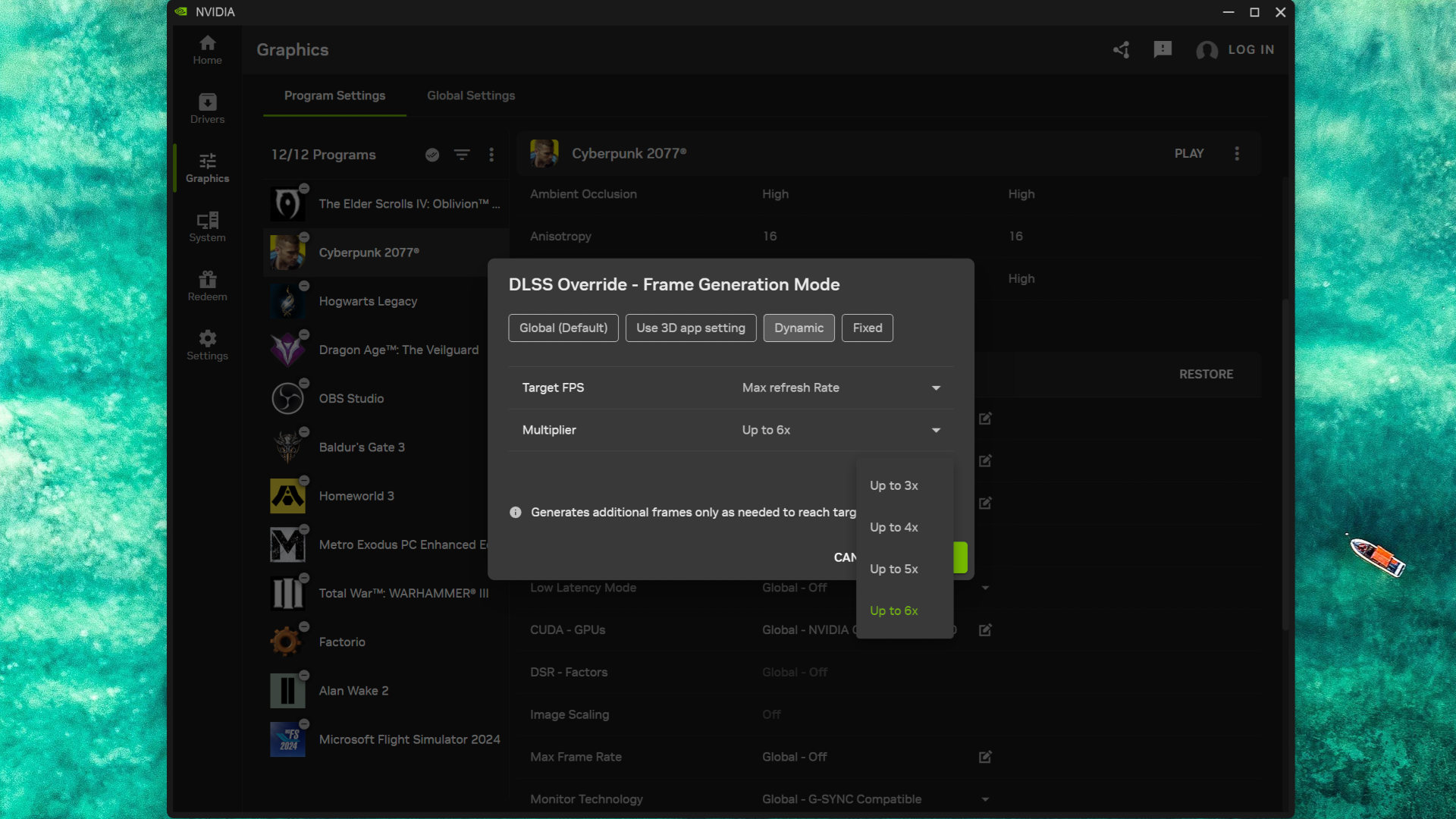
Task: Open the app Settings gear in sidebar
Action: [x=207, y=345]
